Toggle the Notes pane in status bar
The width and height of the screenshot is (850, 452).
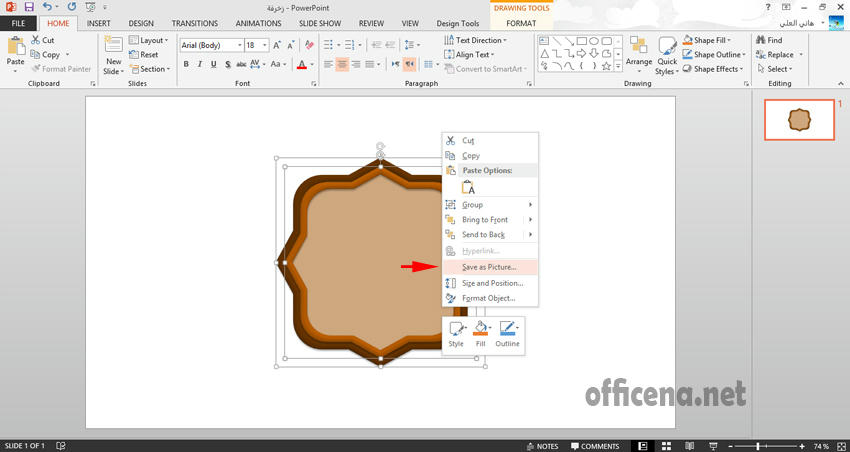pos(541,446)
